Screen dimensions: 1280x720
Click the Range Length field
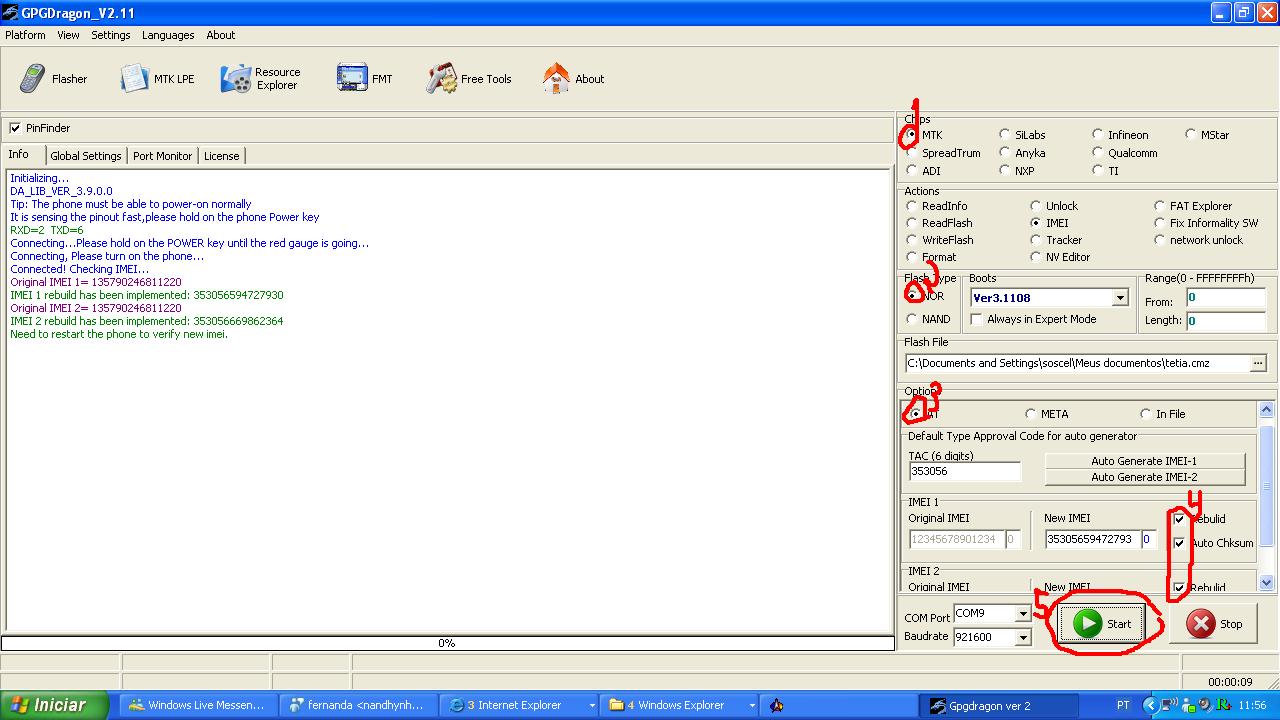(x=1226, y=321)
